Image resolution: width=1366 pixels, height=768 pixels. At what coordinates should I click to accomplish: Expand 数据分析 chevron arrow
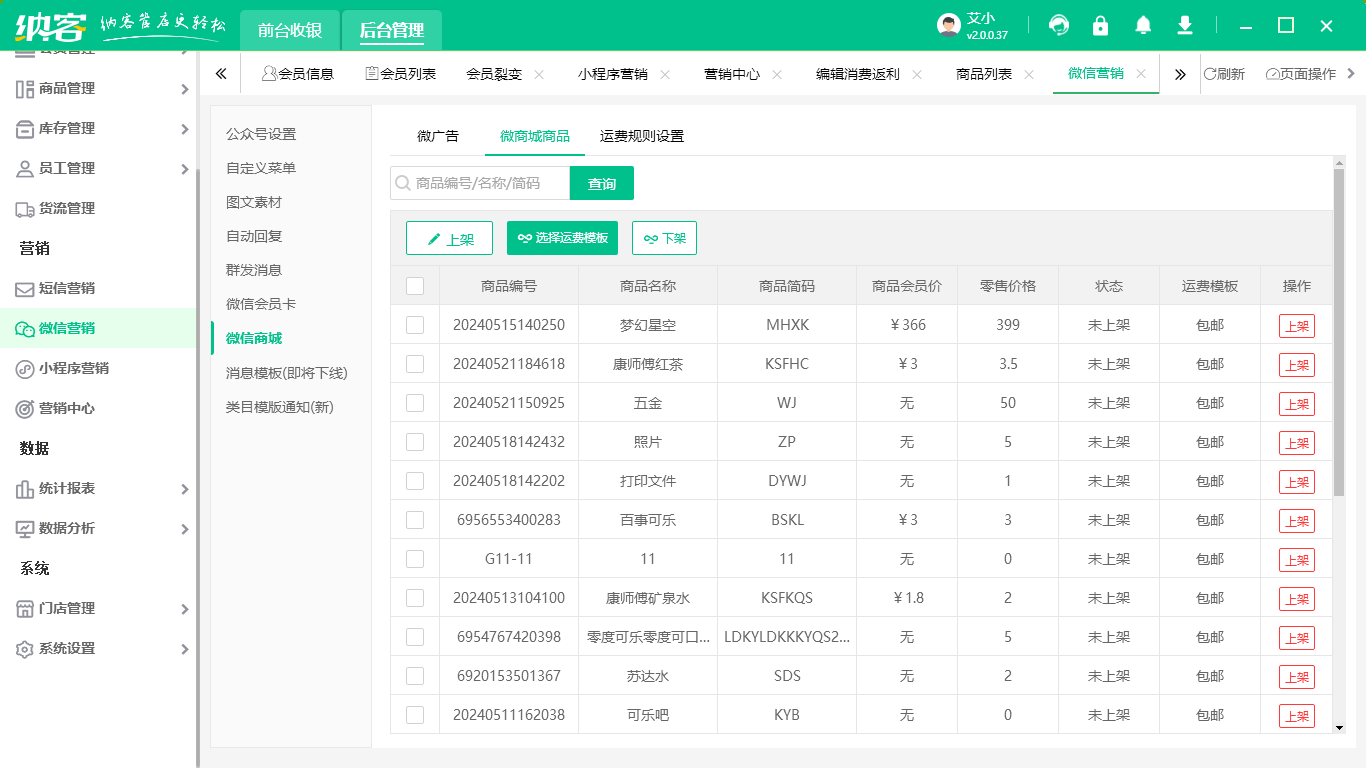(x=184, y=529)
